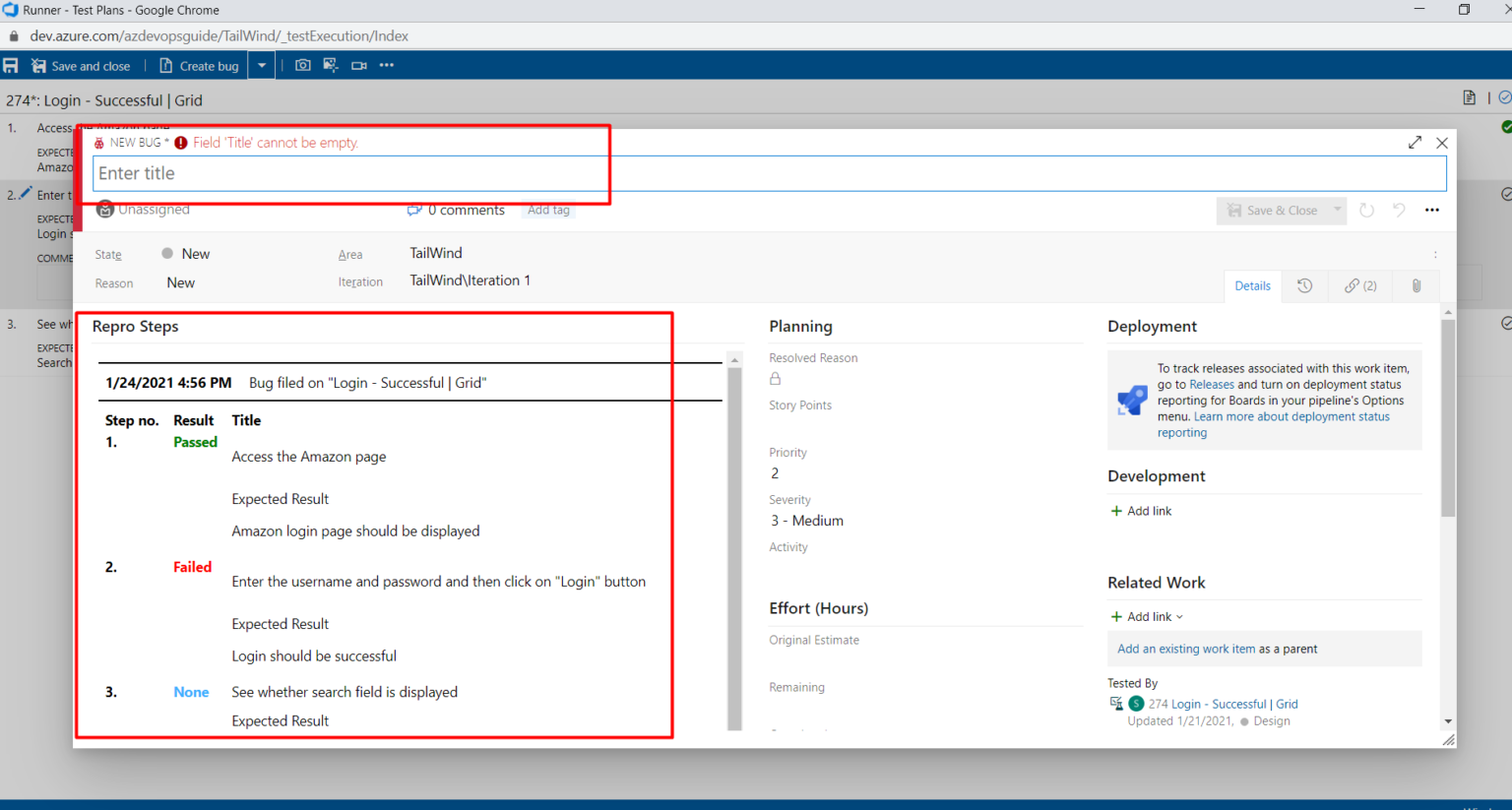Open the History tab icon
This screenshot has height=810, width=1512.
[x=1304, y=286]
